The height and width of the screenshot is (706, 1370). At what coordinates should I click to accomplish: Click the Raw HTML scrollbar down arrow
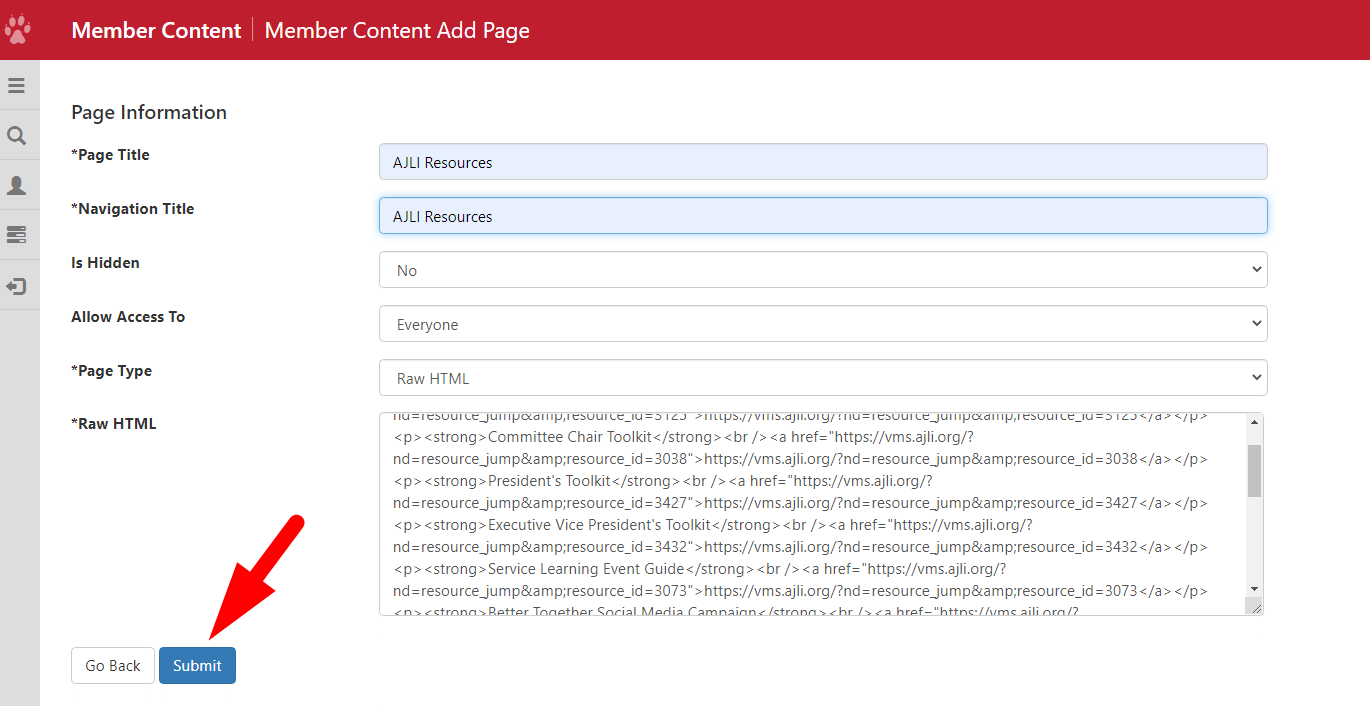(x=1255, y=589)
